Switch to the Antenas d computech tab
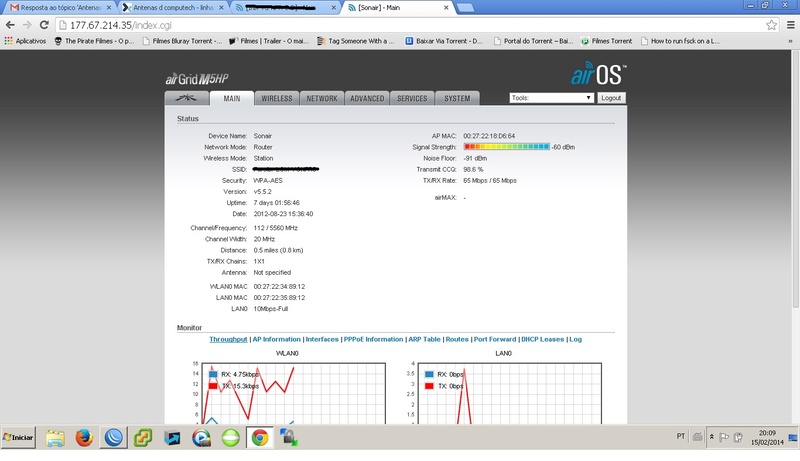The image size is (800, 461). (173, 8)
